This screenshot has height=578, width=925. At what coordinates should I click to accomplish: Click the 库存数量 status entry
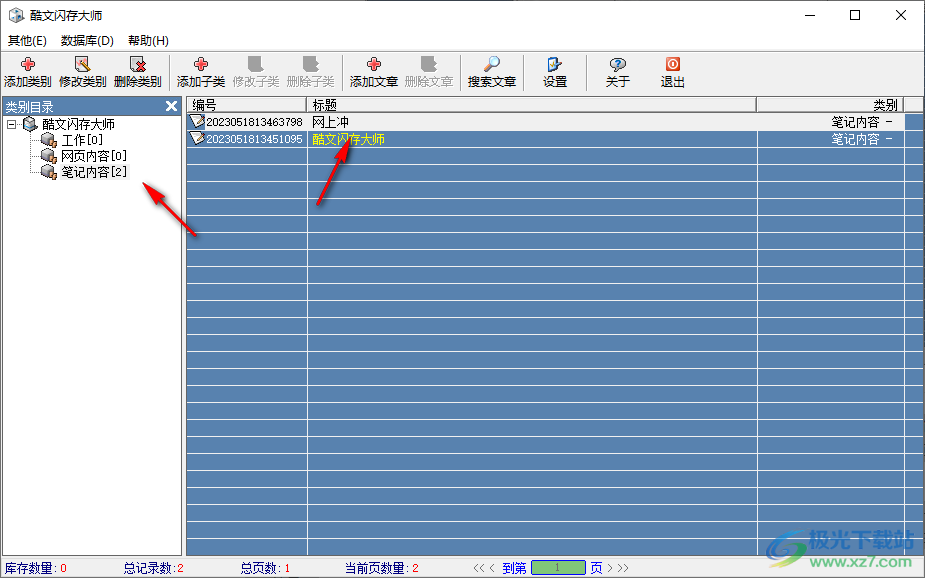coord(35,568)
